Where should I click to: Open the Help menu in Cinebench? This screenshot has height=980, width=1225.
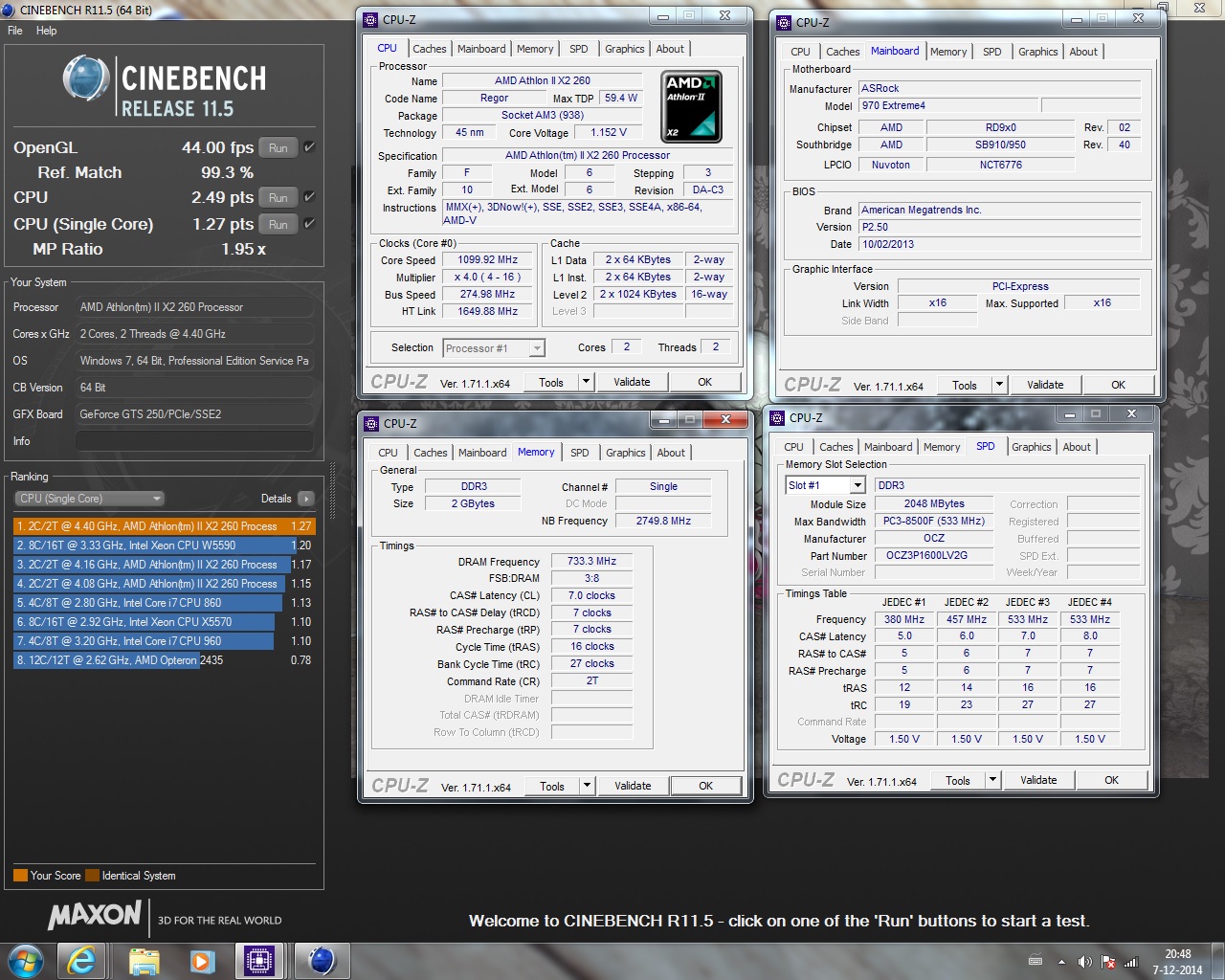pyautogui.click(x=47, y=31)
